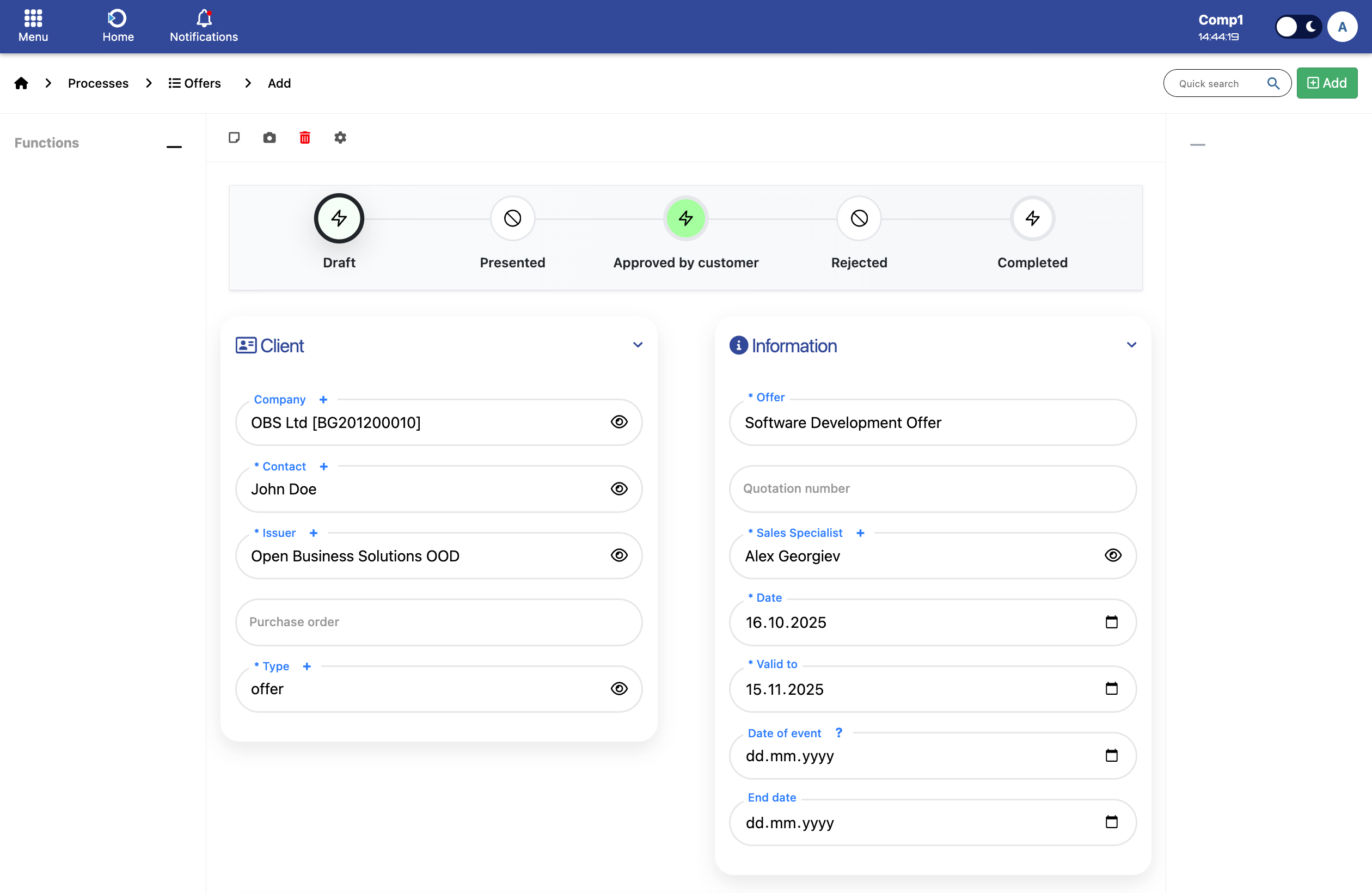Image resolution: width=1372 pixels, height=893 pixels.
Task: Collapse the Client section chevron
Action: (x=638, y=345)
